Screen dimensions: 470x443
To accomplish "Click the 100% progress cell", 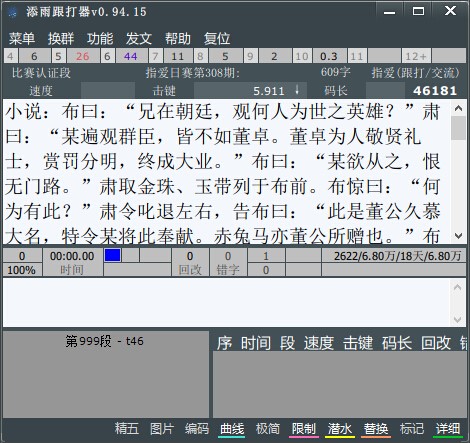I will 22,270.
